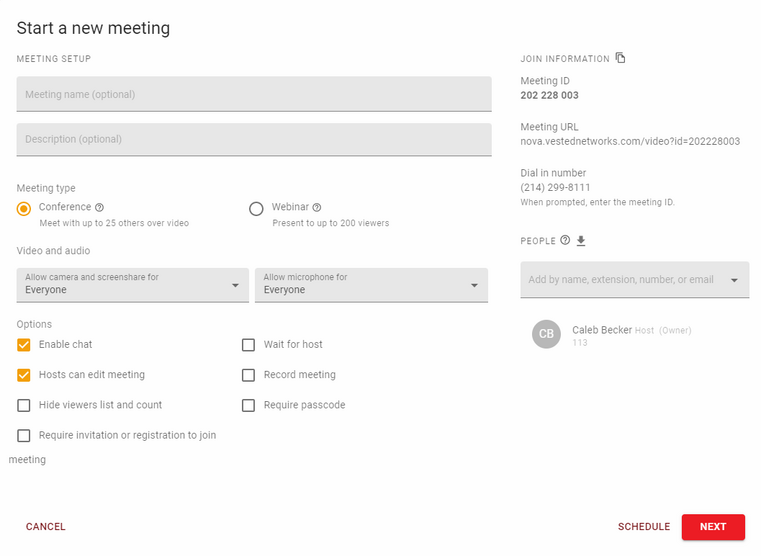Click the Meeting name input field
The height and width of the screenshot is (556, 761).
tap(254, 94)
